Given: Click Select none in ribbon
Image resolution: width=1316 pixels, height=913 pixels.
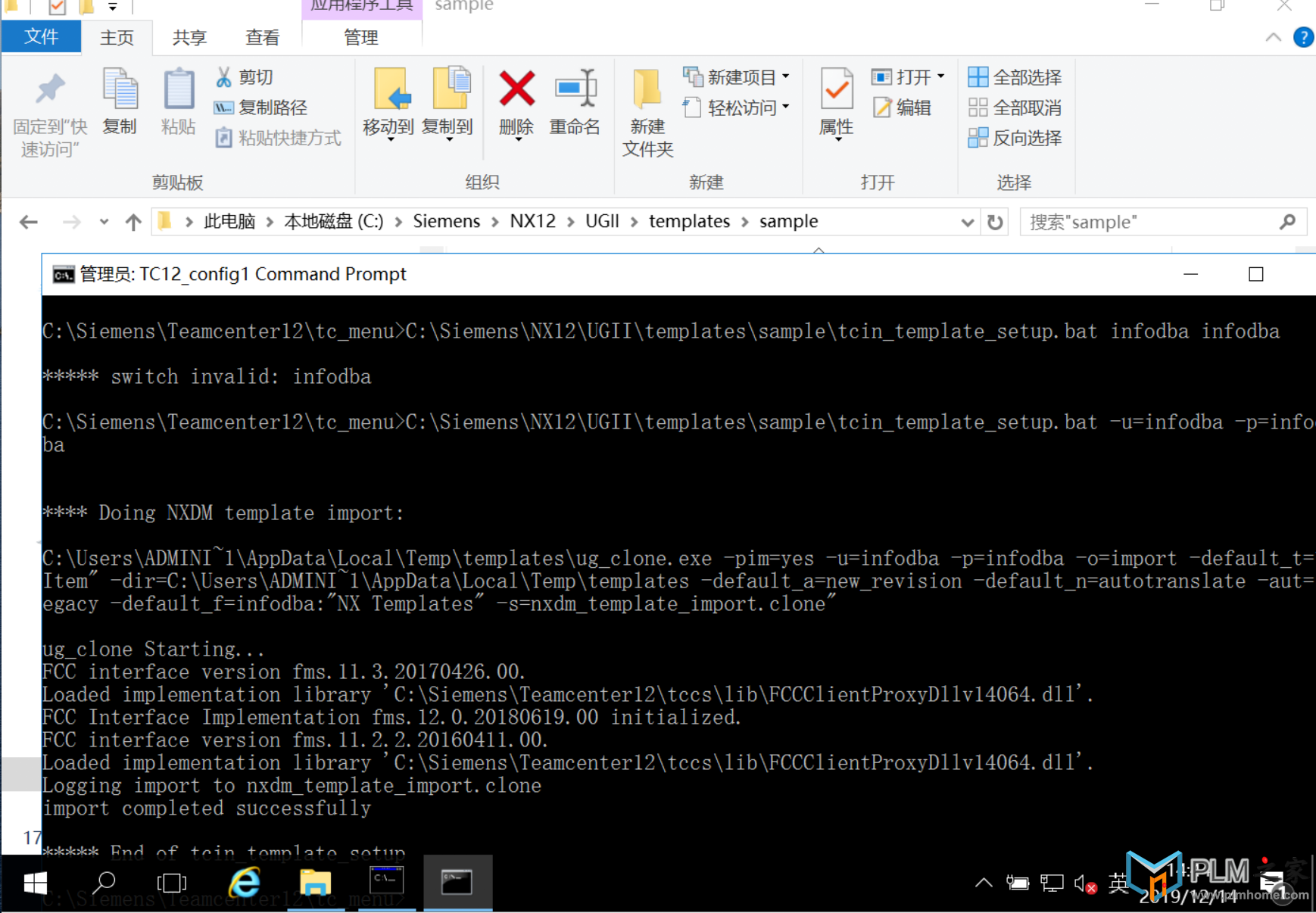Looking at the screenshot, I should (1015, 108).
